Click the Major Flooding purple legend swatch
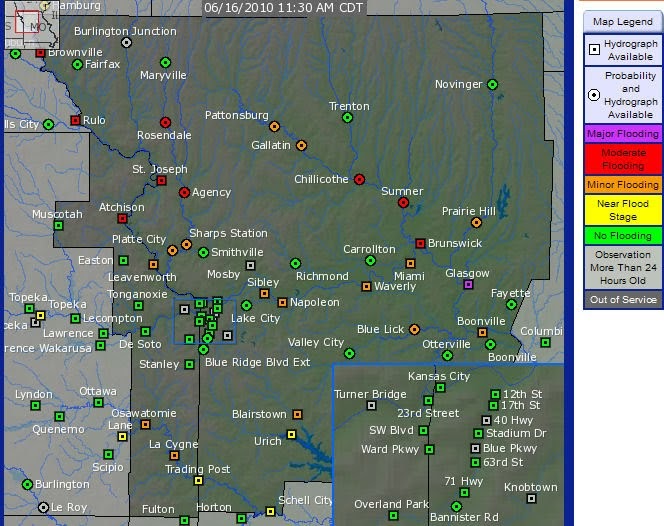This screenshot has height=526, width=664. coord(623,134)
